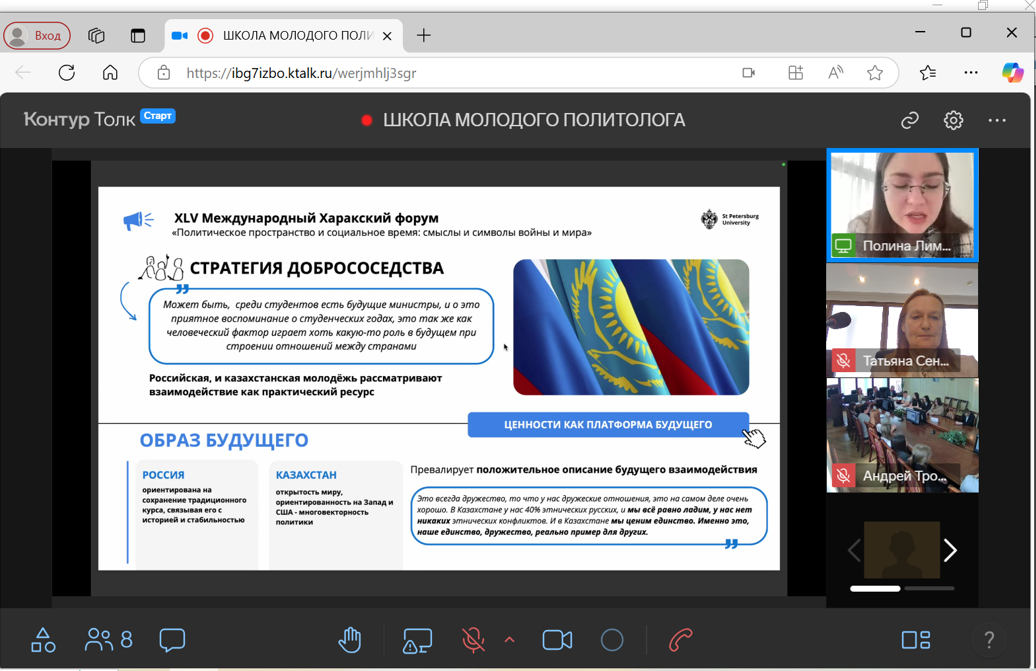
Task: Open the participants list
Action: (109, 640)
